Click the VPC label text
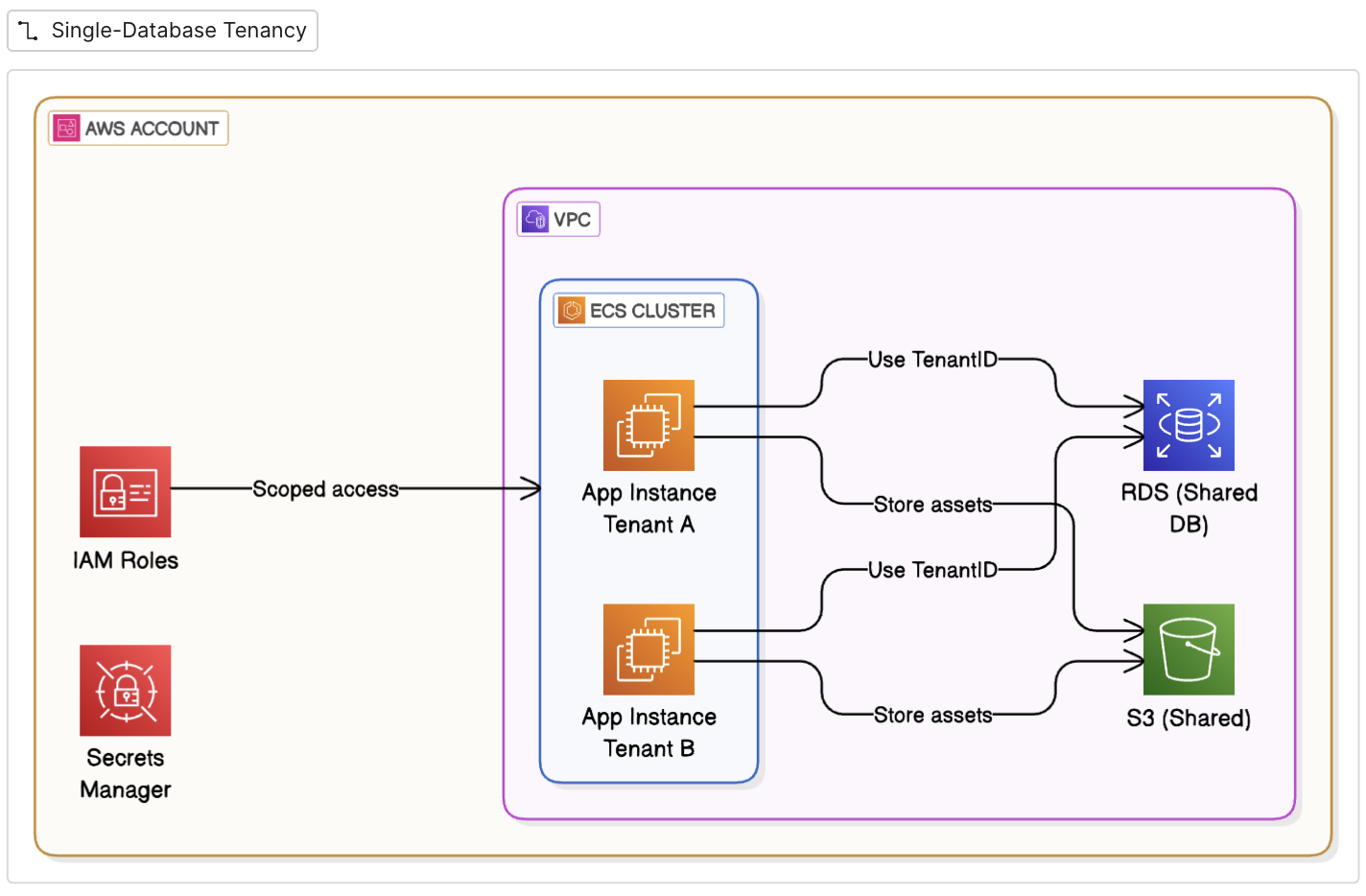1366x896 pixels. coord(572,220)
